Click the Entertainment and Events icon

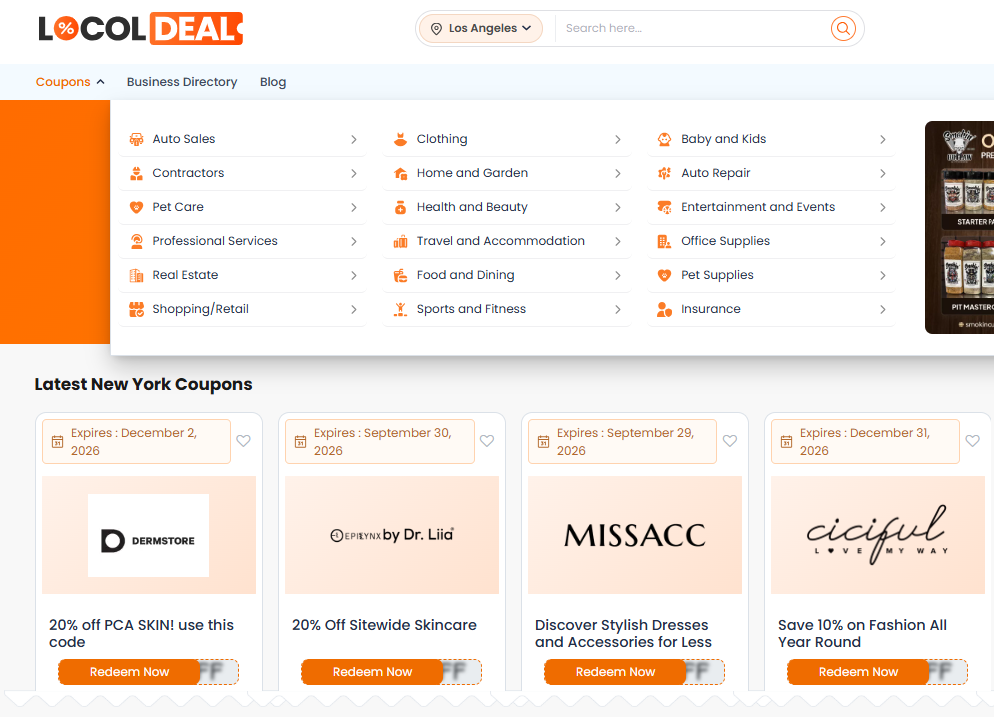[x=664, y=207]
